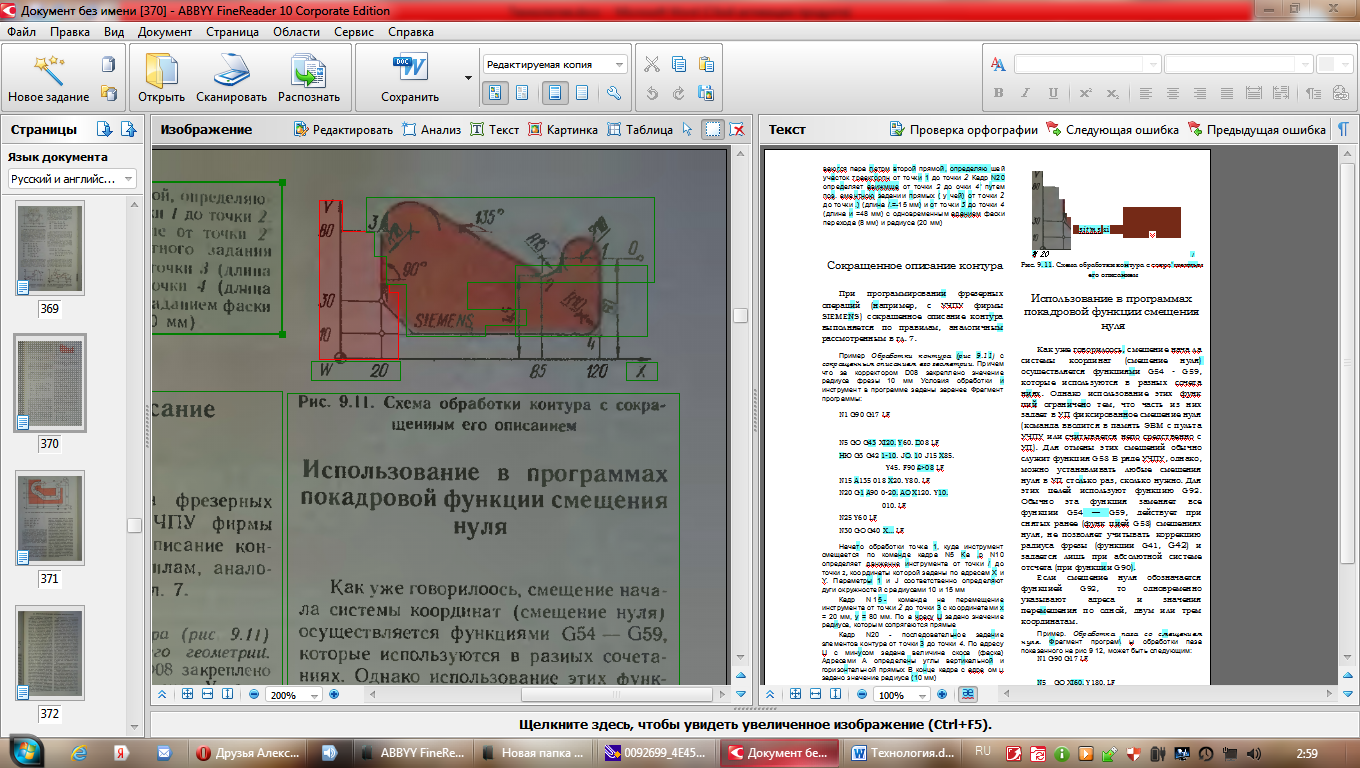Open the Язык документа language dropdown

(x=72, y=179)
